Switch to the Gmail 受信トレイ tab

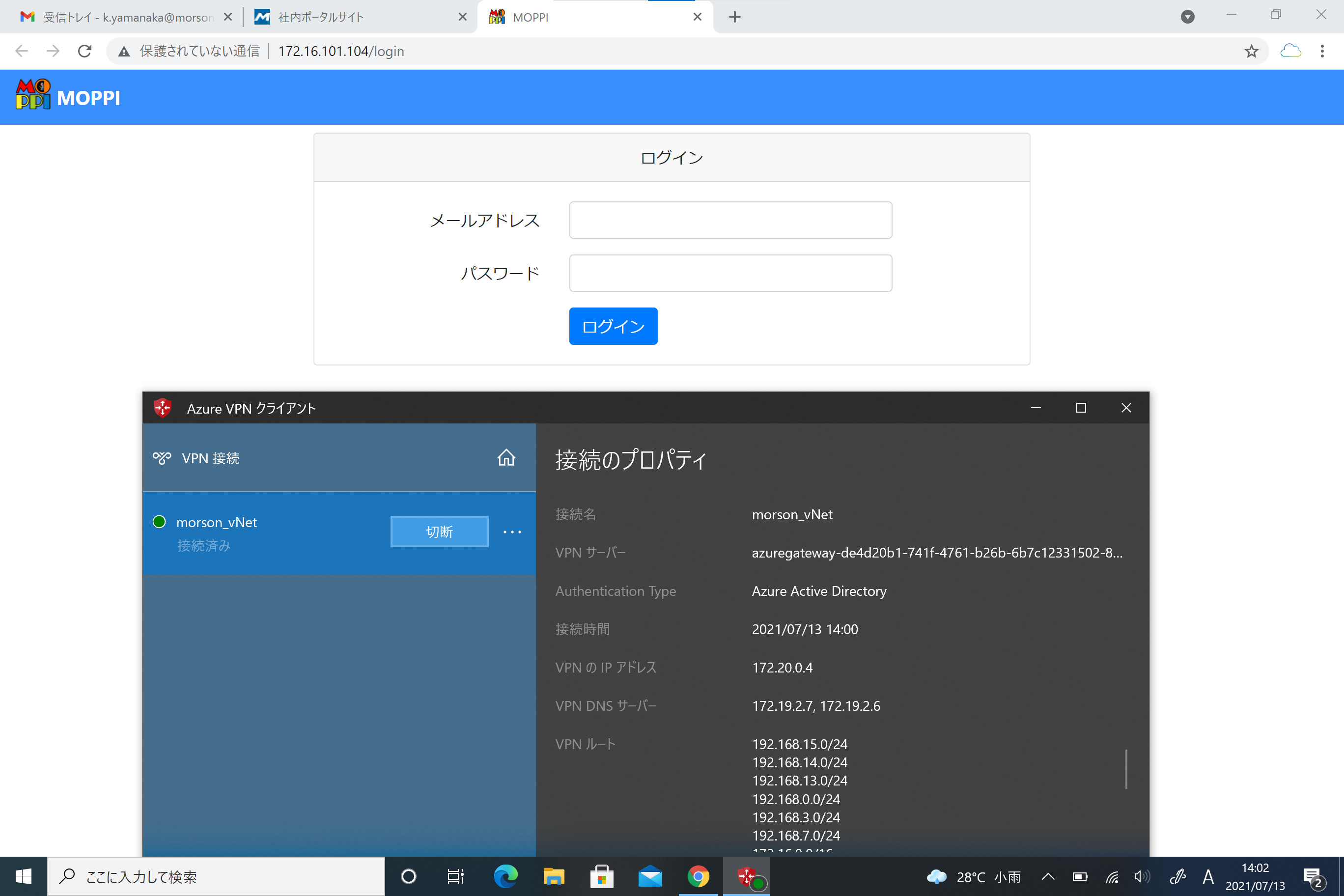point(127,17)
